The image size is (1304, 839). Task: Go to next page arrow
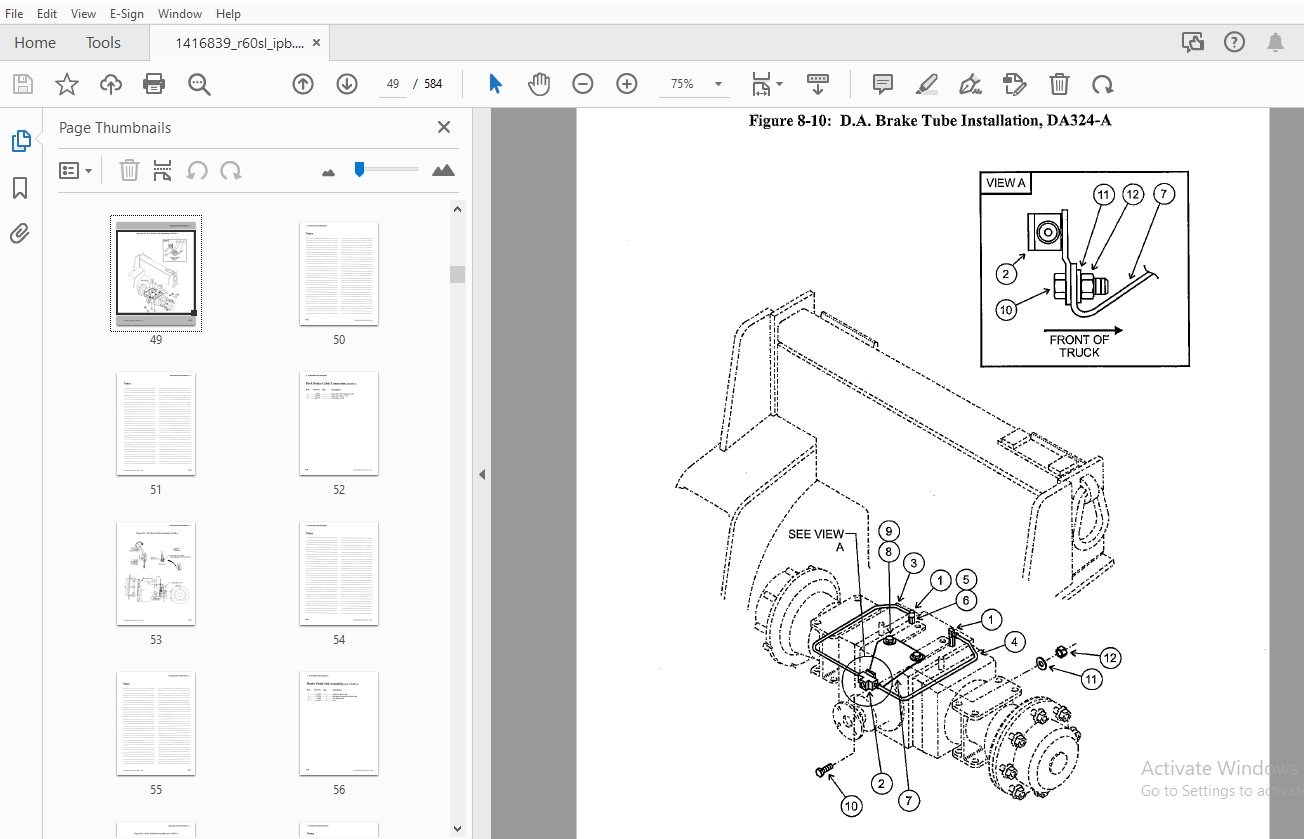tap(347, 84)
